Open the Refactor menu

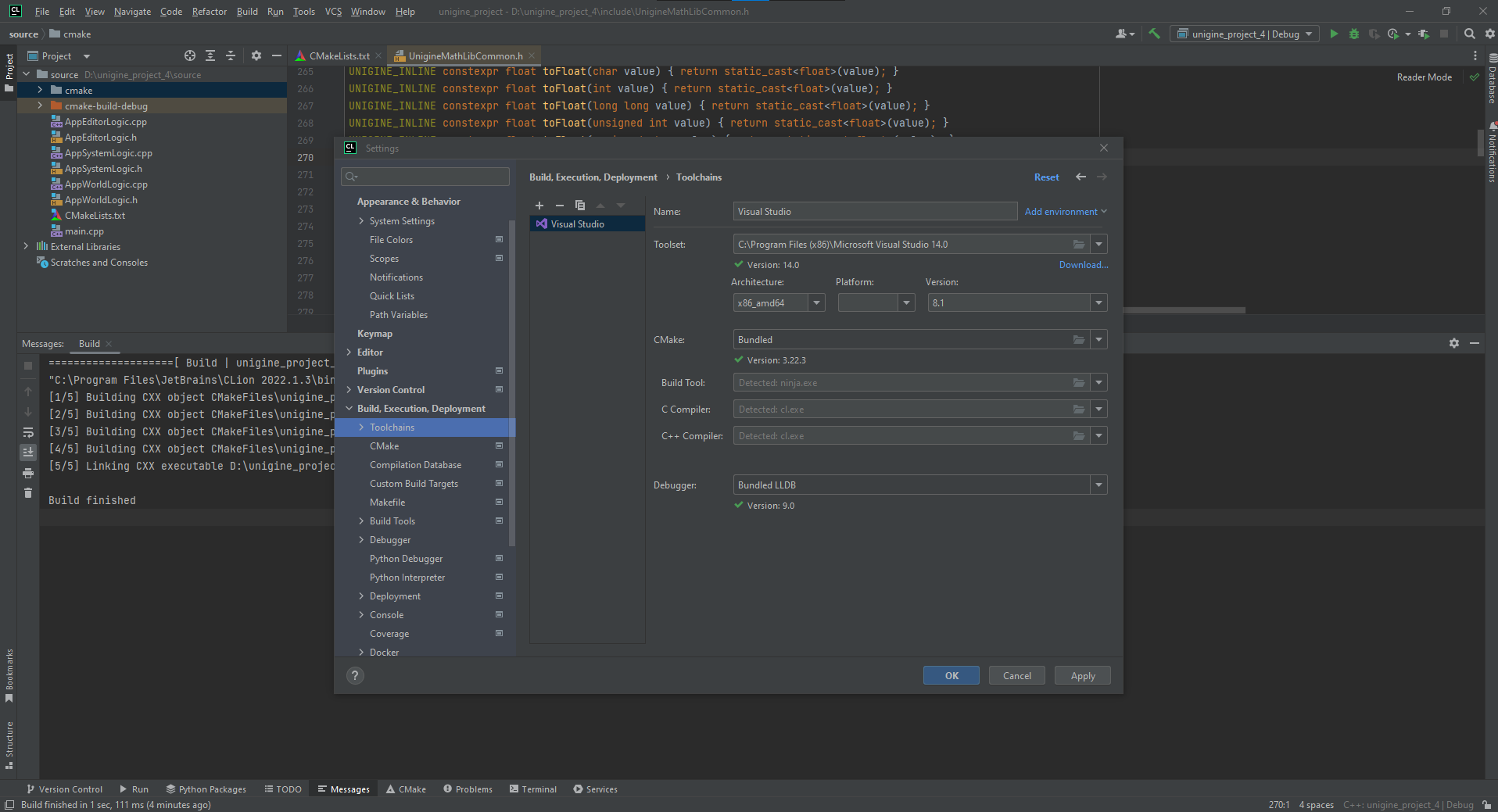(209, 12)
